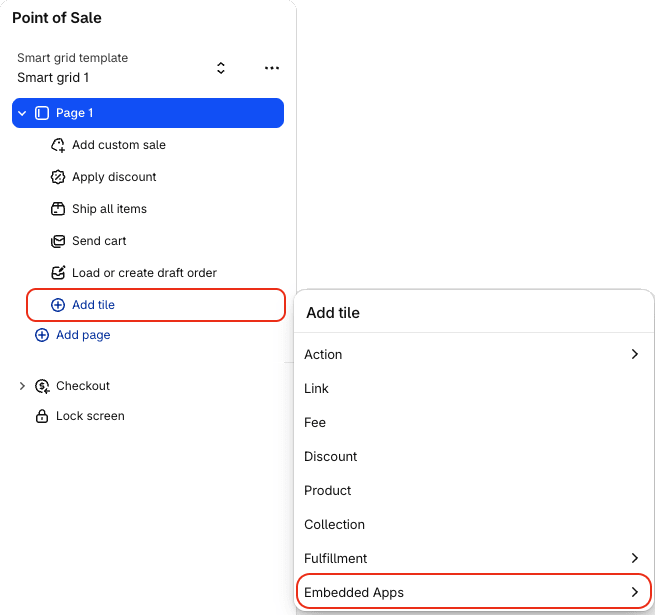Choose Action in the Add tile menu

[x=474, y=354]
